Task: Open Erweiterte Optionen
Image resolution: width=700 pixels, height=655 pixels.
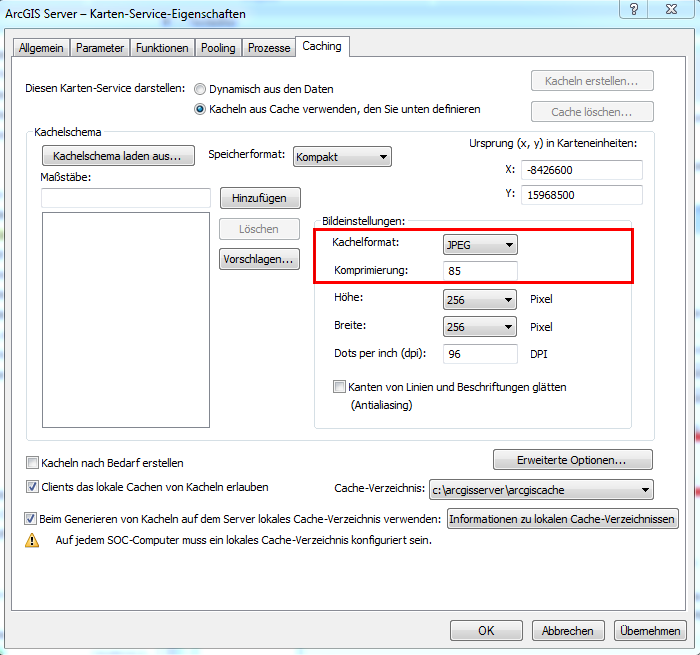Action: point(572,460)
